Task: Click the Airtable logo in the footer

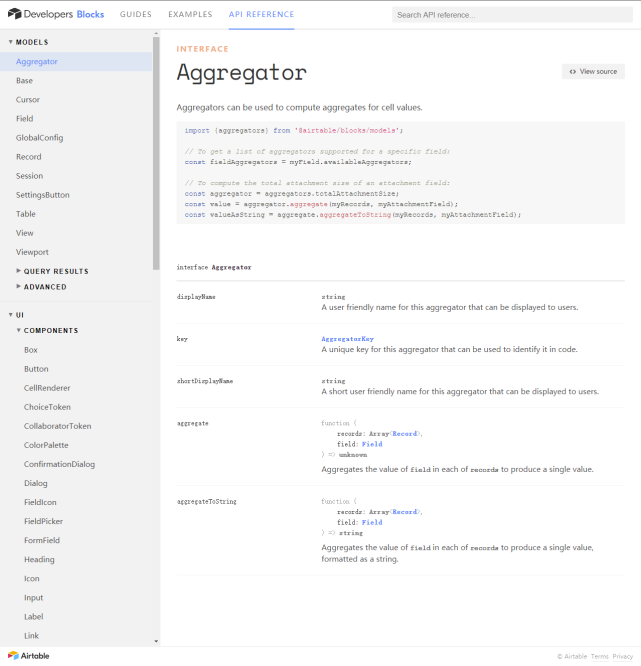Action: click(x=28, y=656)
